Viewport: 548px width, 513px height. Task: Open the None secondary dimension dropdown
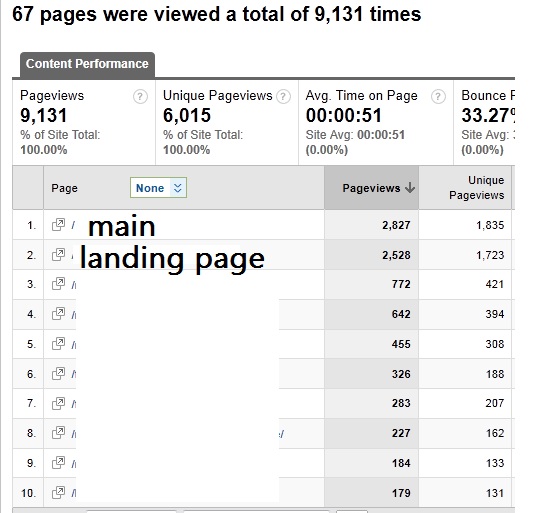[x=158, y=188]
